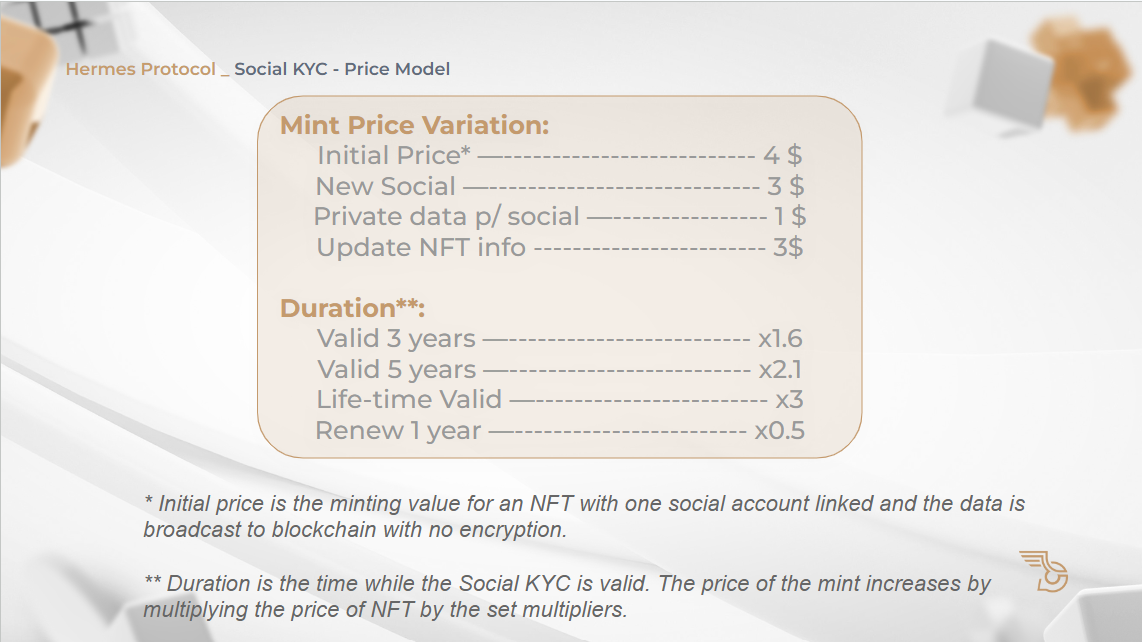Click the initial price footnote paragraph

(x=583, y=516)
